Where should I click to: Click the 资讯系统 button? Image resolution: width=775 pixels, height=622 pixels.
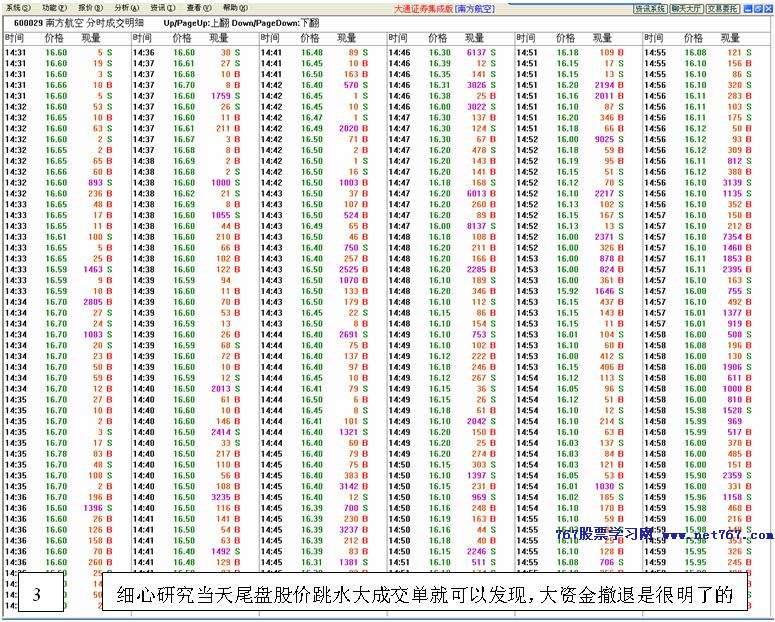pos(649,8)
